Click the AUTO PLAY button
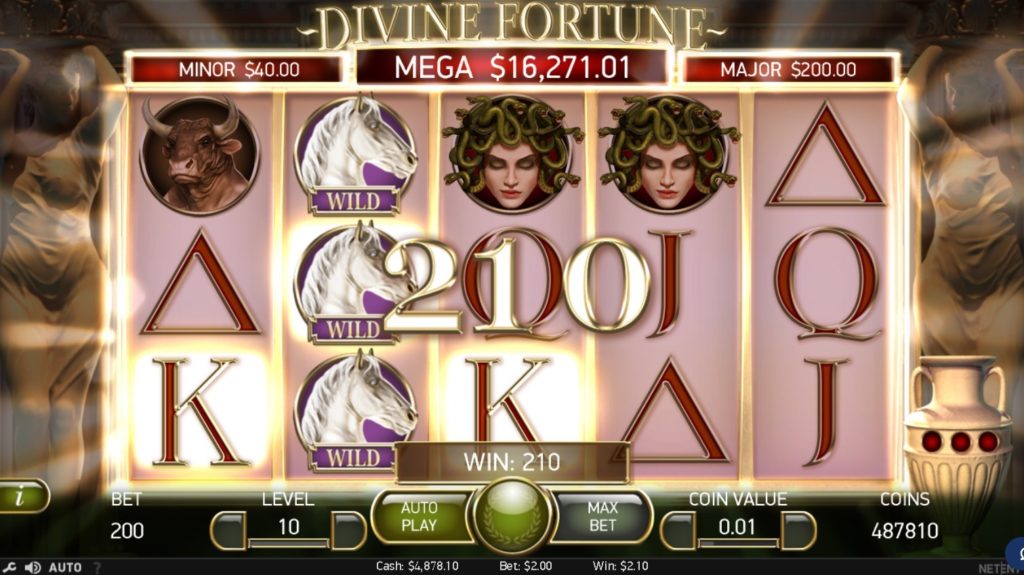 (419, 516)
